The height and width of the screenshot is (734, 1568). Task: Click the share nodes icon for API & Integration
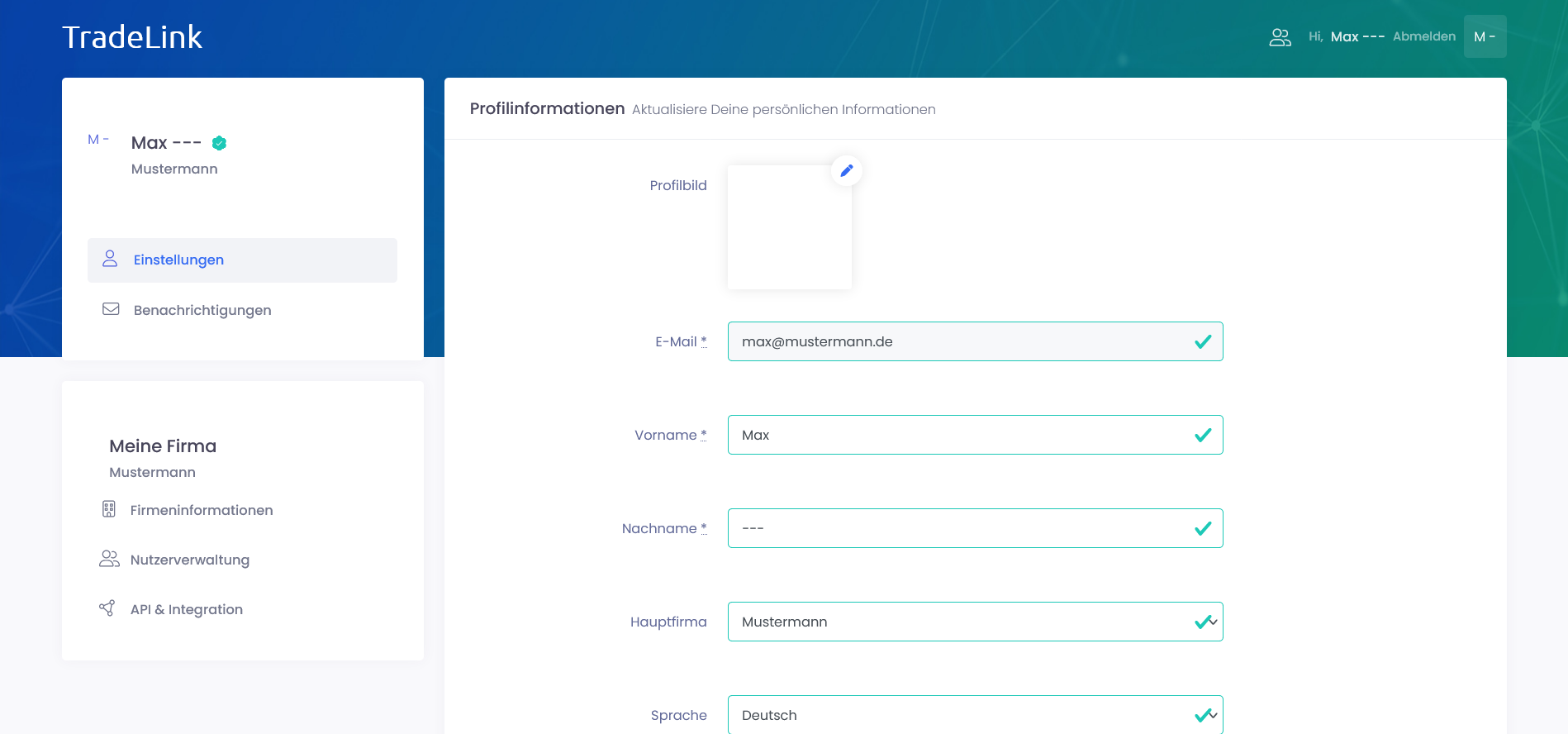pos(107,608)
